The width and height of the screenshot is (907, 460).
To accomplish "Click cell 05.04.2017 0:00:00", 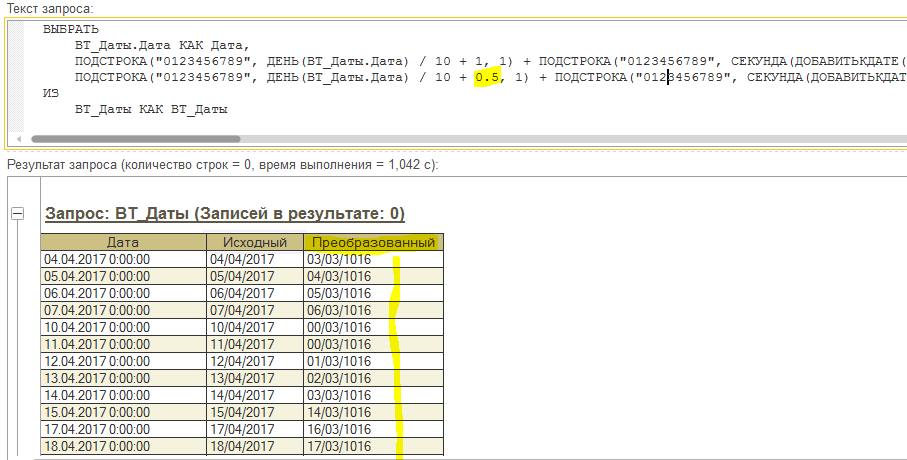I will (x=123, y=276).
